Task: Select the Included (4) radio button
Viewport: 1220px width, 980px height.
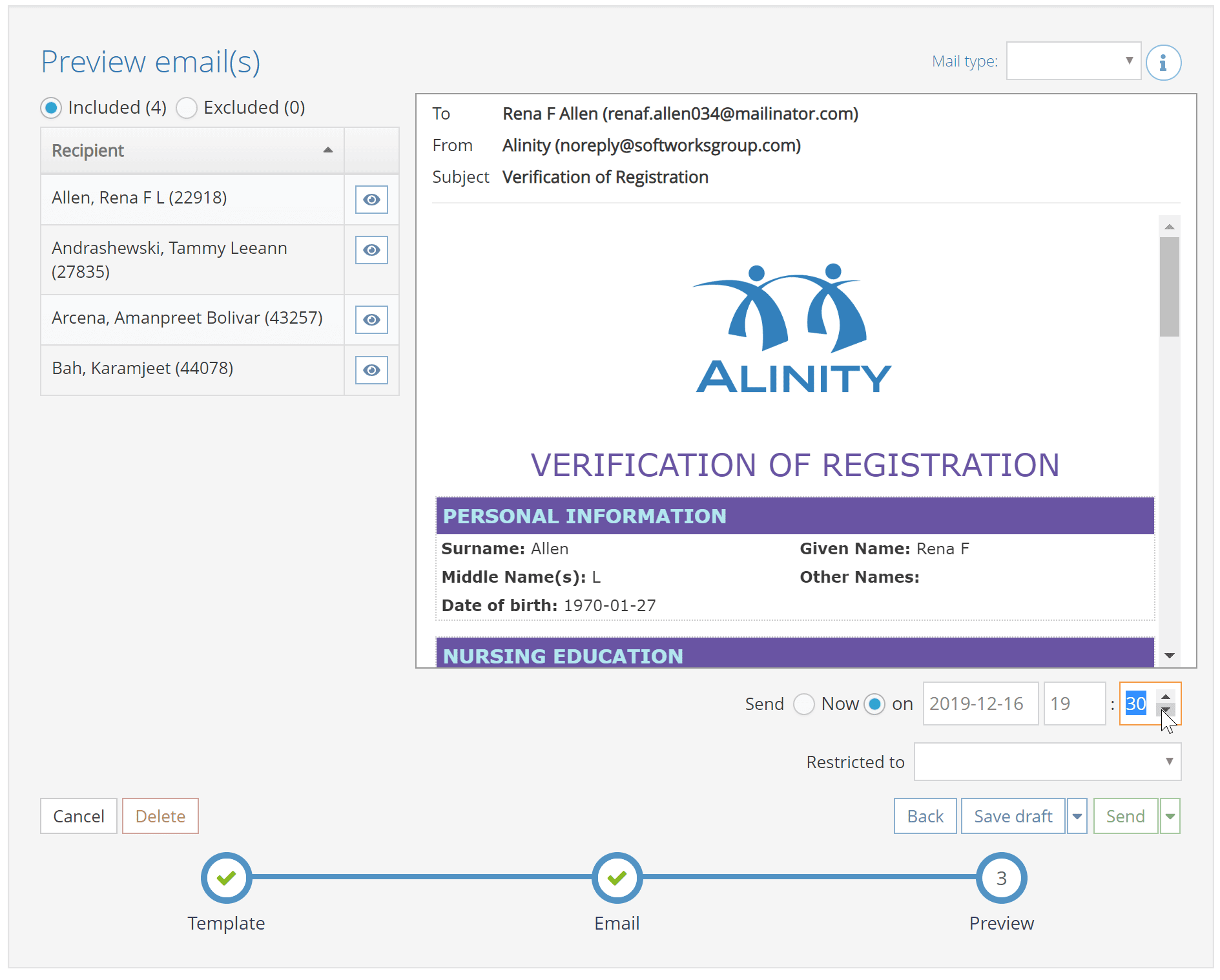Action: (x=51, y=108)
